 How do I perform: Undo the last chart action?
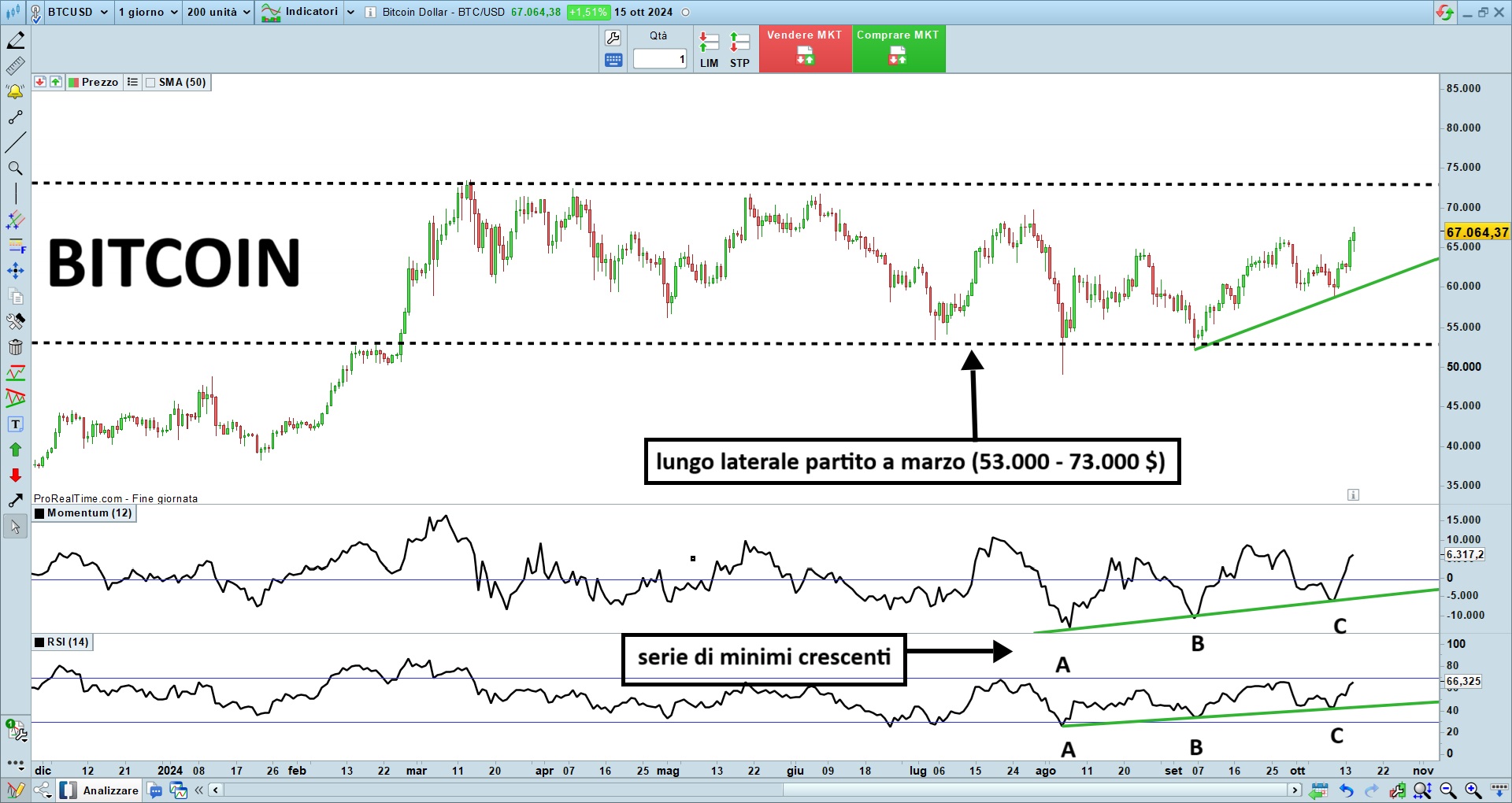click(1346, 790)
